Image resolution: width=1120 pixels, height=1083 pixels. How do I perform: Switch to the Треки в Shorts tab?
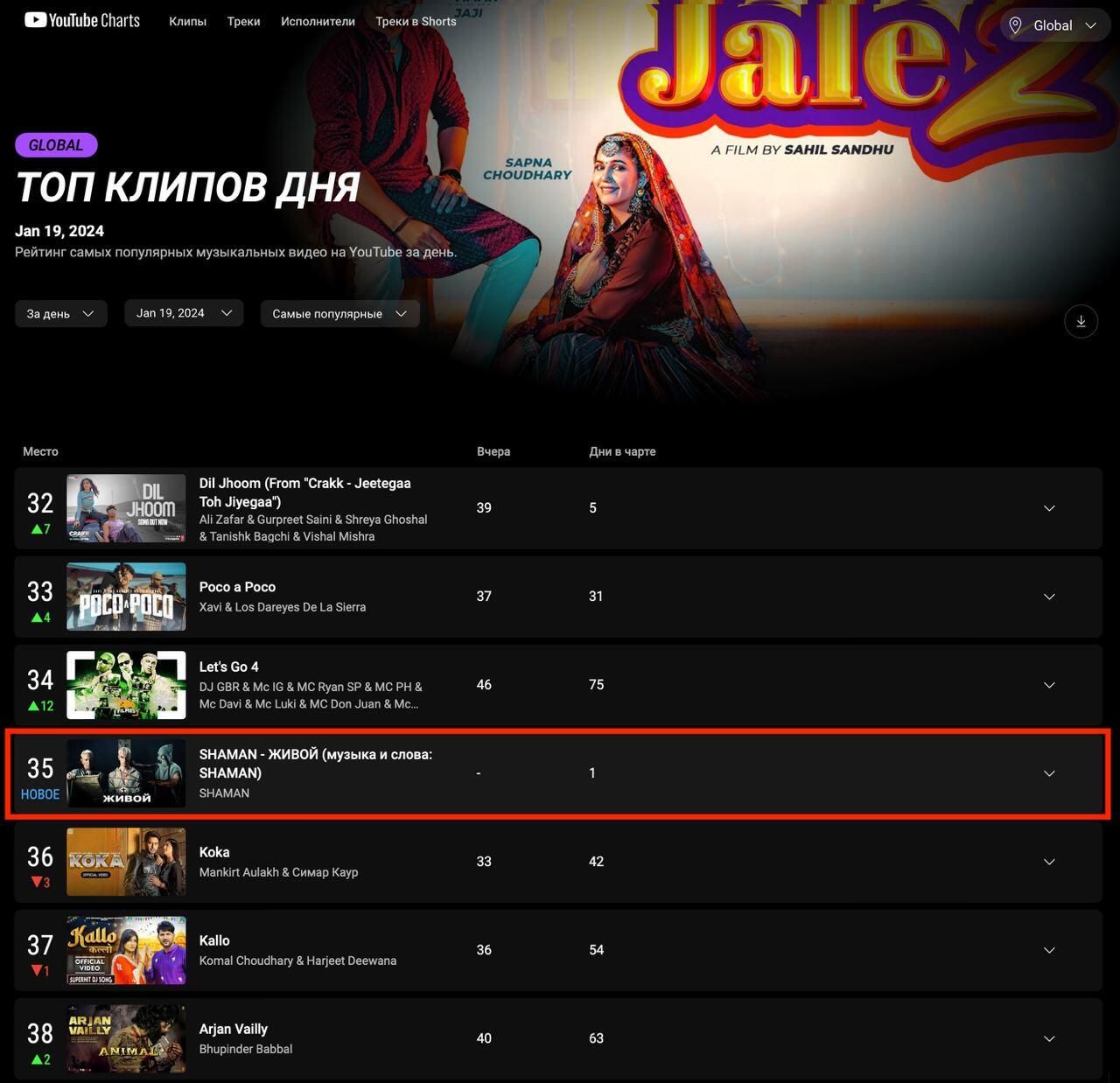pyautogui.click(x=416, y=21)
